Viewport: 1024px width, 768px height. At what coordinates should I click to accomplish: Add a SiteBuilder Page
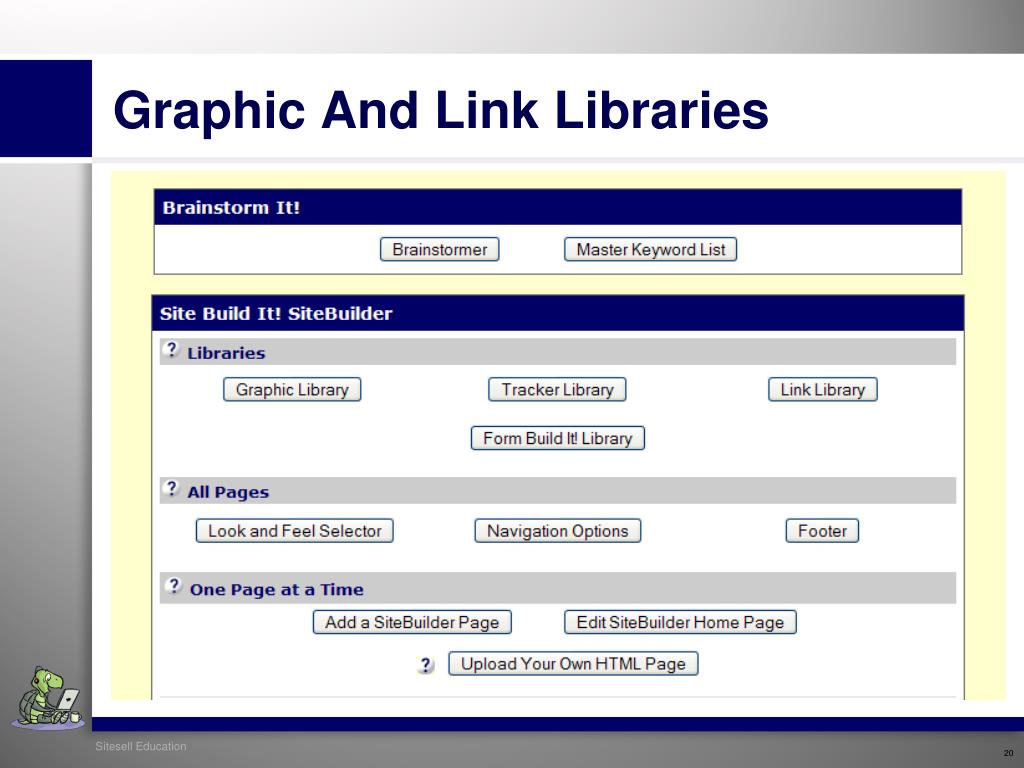pyautogui.click(x=412, y=622)
